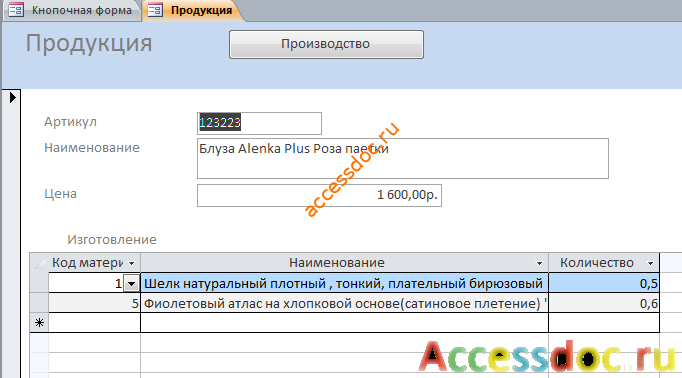Open the Производство button
682x378 pixels.
(x=326, y=44)
